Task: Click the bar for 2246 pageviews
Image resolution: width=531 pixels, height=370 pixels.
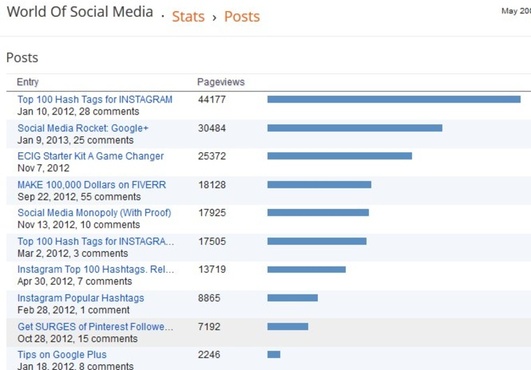Action: 274,354
